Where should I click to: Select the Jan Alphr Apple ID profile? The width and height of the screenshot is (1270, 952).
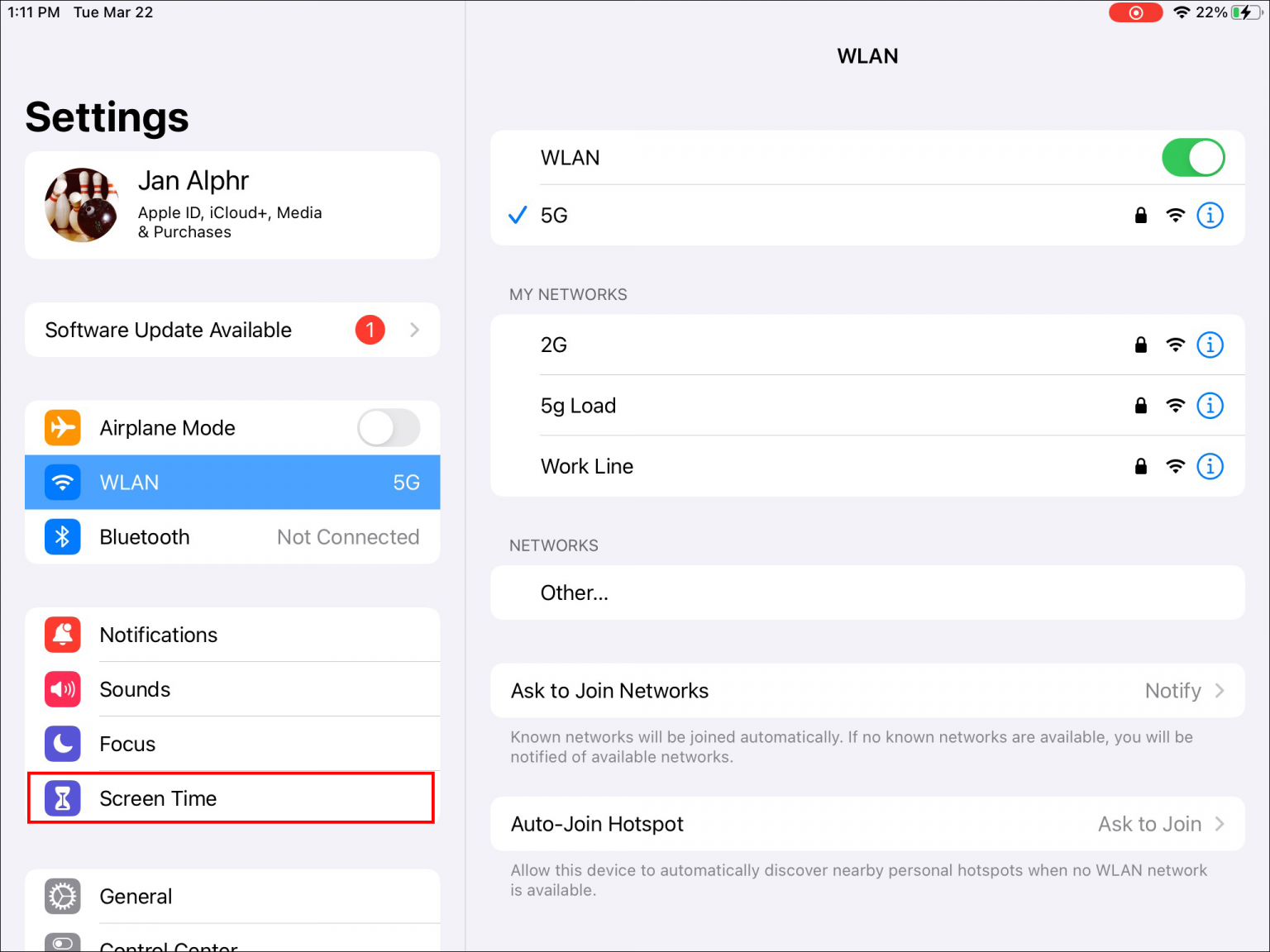232,205
